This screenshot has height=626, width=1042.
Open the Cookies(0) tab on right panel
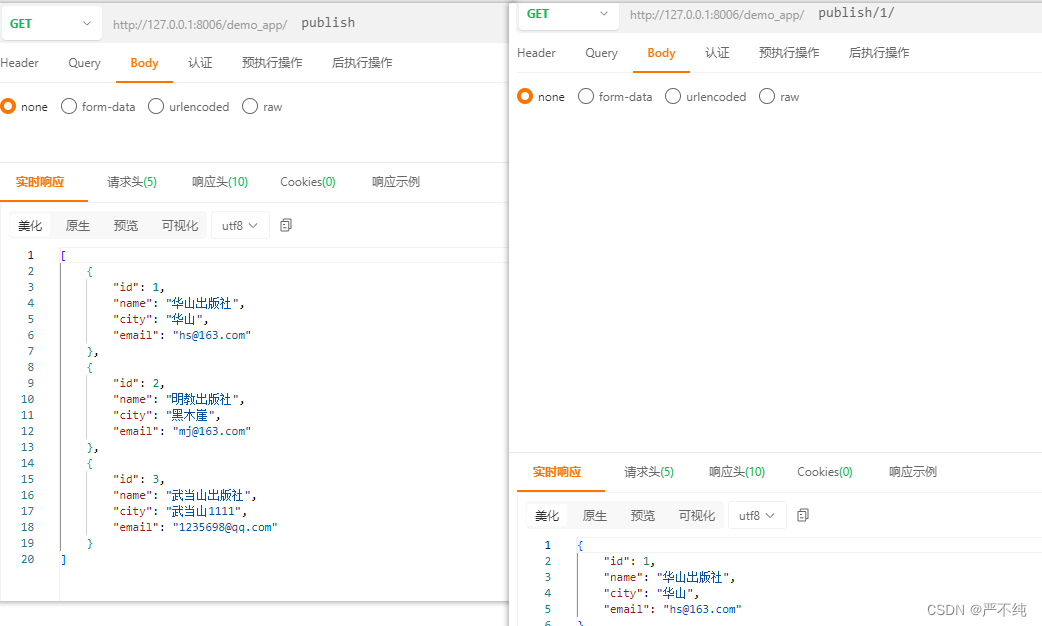tap(824, 471)
